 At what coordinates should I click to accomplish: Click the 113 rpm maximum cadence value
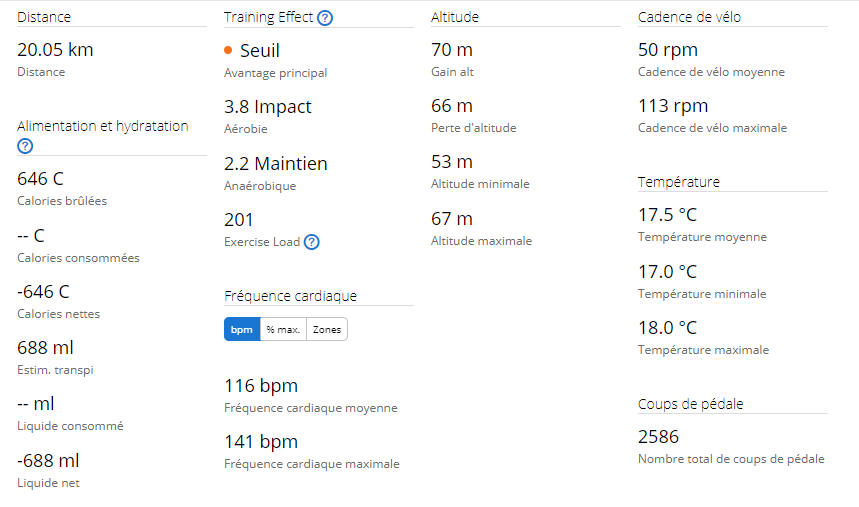click(673, 106)
